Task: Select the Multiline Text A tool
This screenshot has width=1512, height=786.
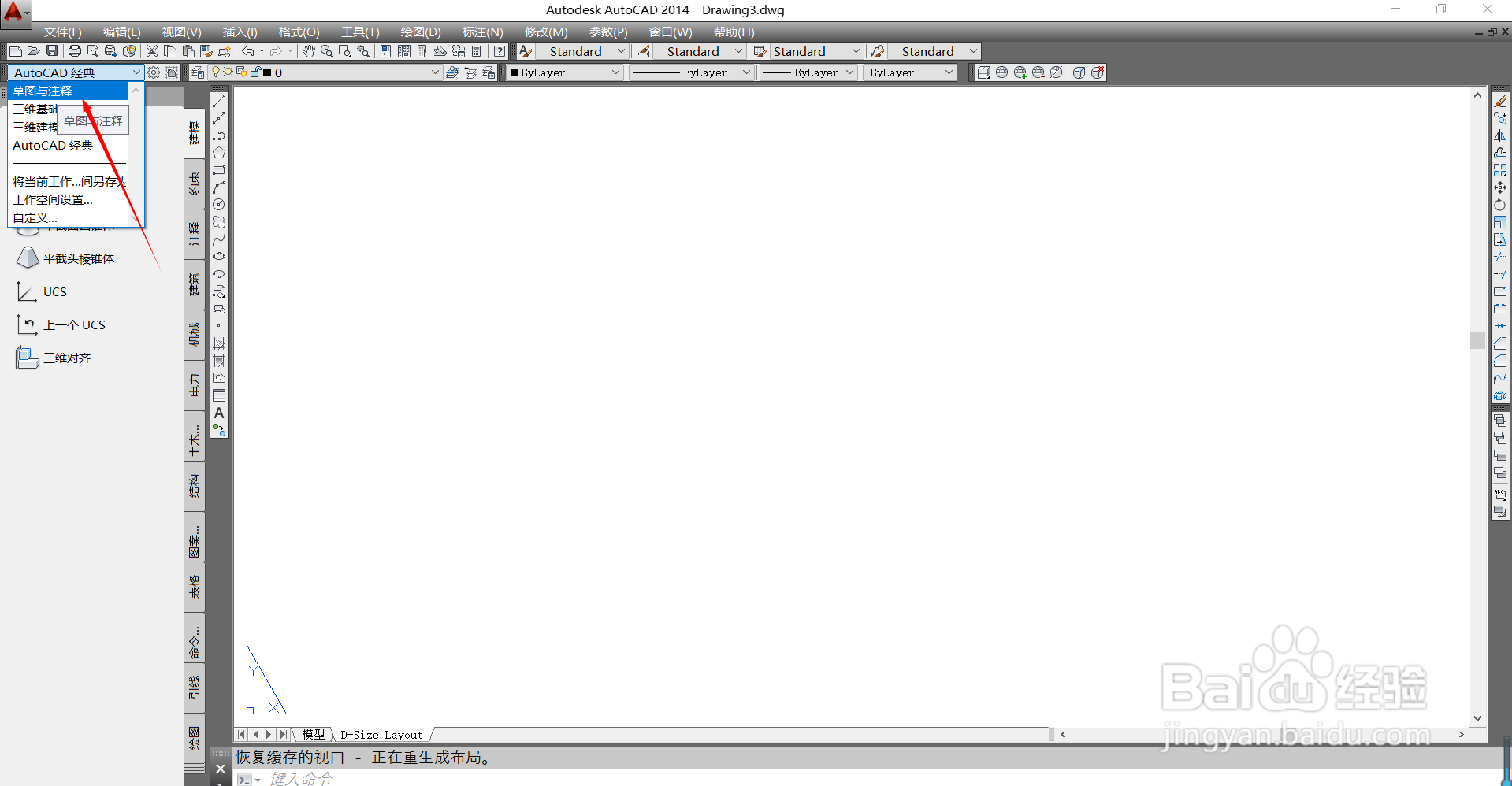Action: [219, 413]
